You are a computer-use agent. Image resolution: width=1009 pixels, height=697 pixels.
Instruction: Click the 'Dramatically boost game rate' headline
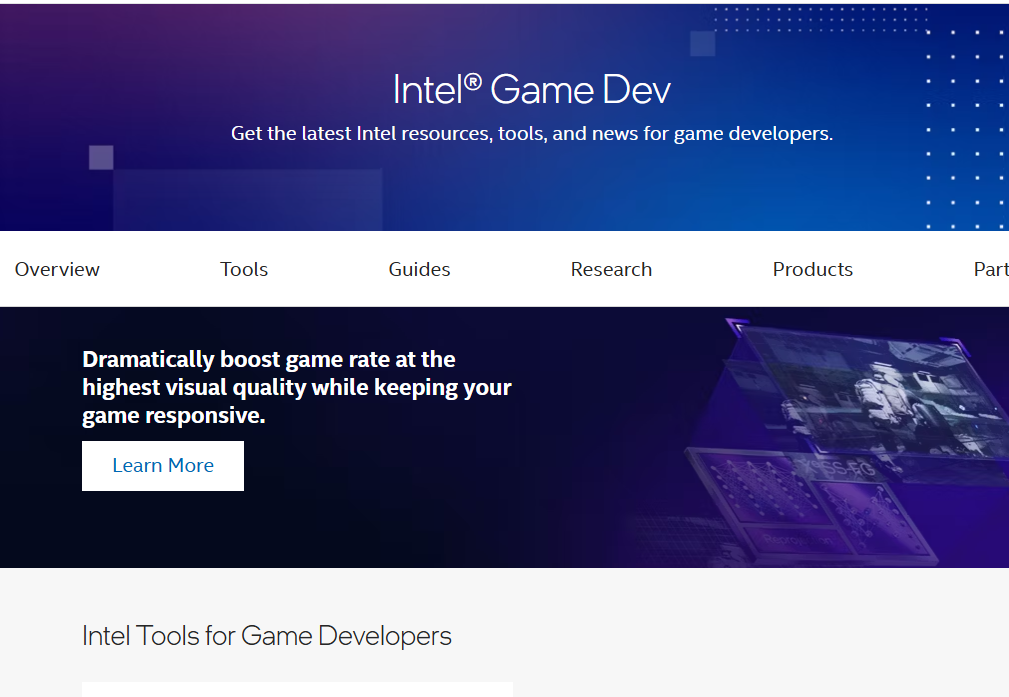pyautogui.click(x=297, y=387)
